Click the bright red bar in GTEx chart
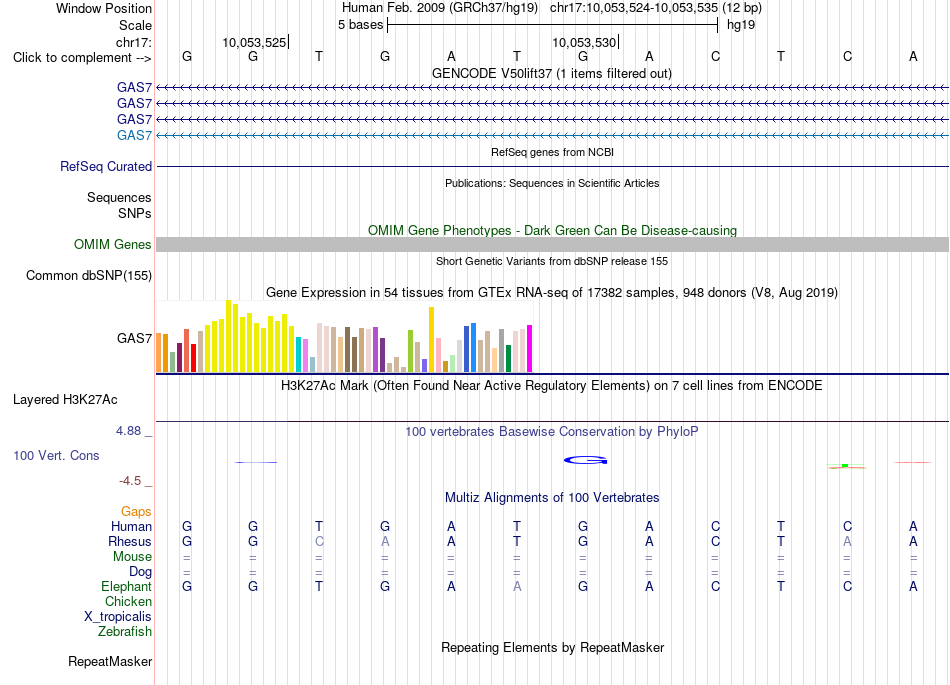950x685 pixels. (193, 358)
